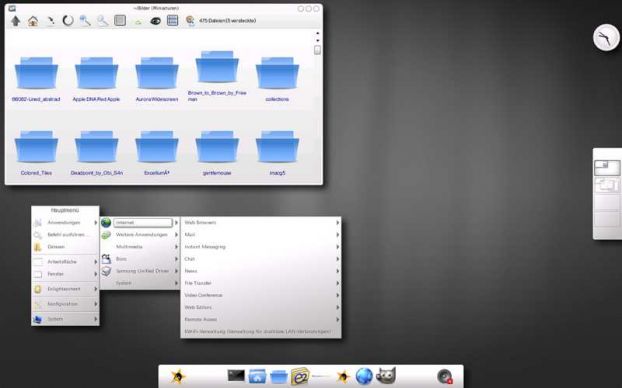Switch to the second desktop in the pager

click(607, 185)
